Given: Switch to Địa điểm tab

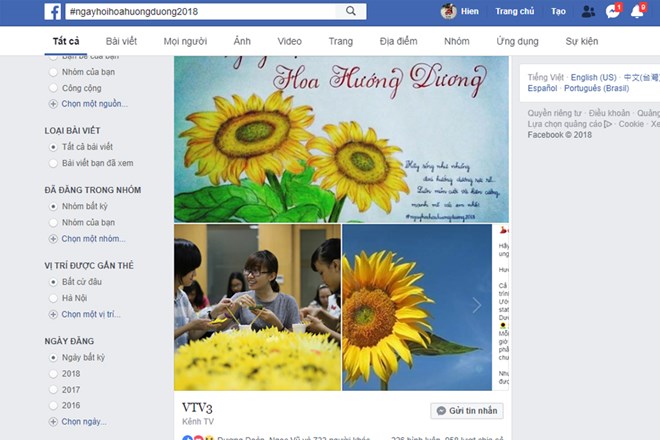Looking at the screenshot, I should [398, 41].
